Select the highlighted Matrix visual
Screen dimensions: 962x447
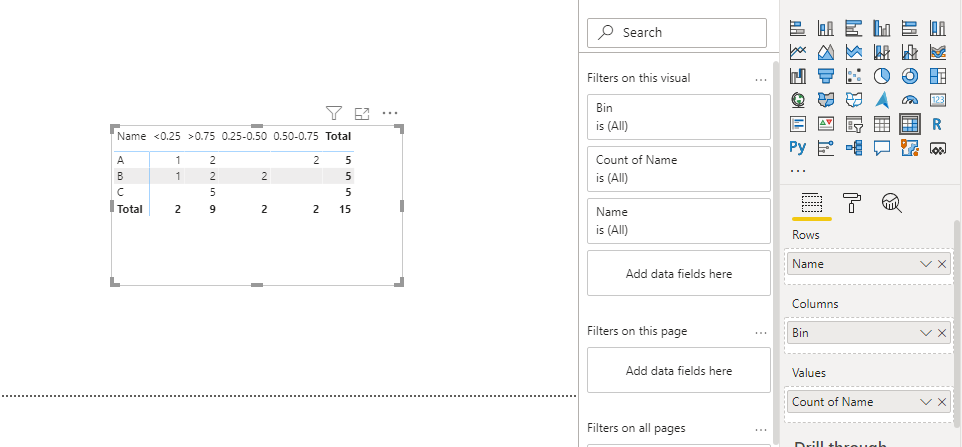coord(910,124)
